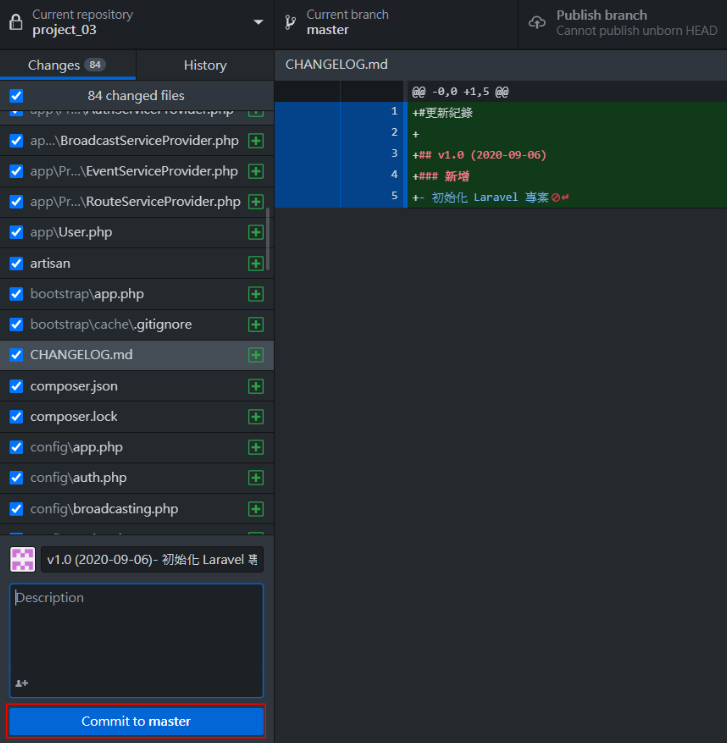Click added-file icon for config\app.php
This screenshot has width=727, height=743.
[256, 447]
